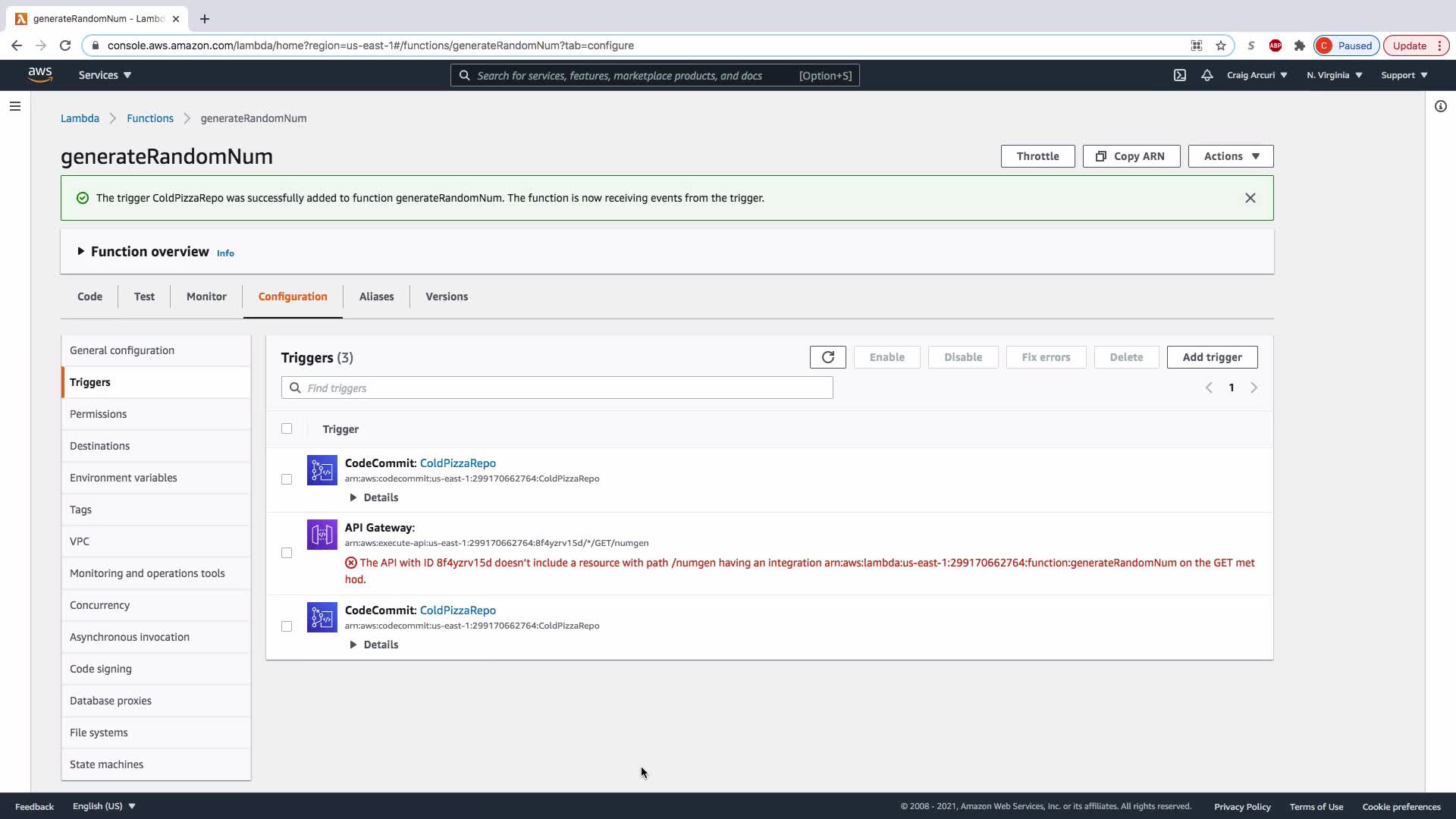Click the refresh triggers icon button
Screen dimensions: 1456x819
[827, 357]
